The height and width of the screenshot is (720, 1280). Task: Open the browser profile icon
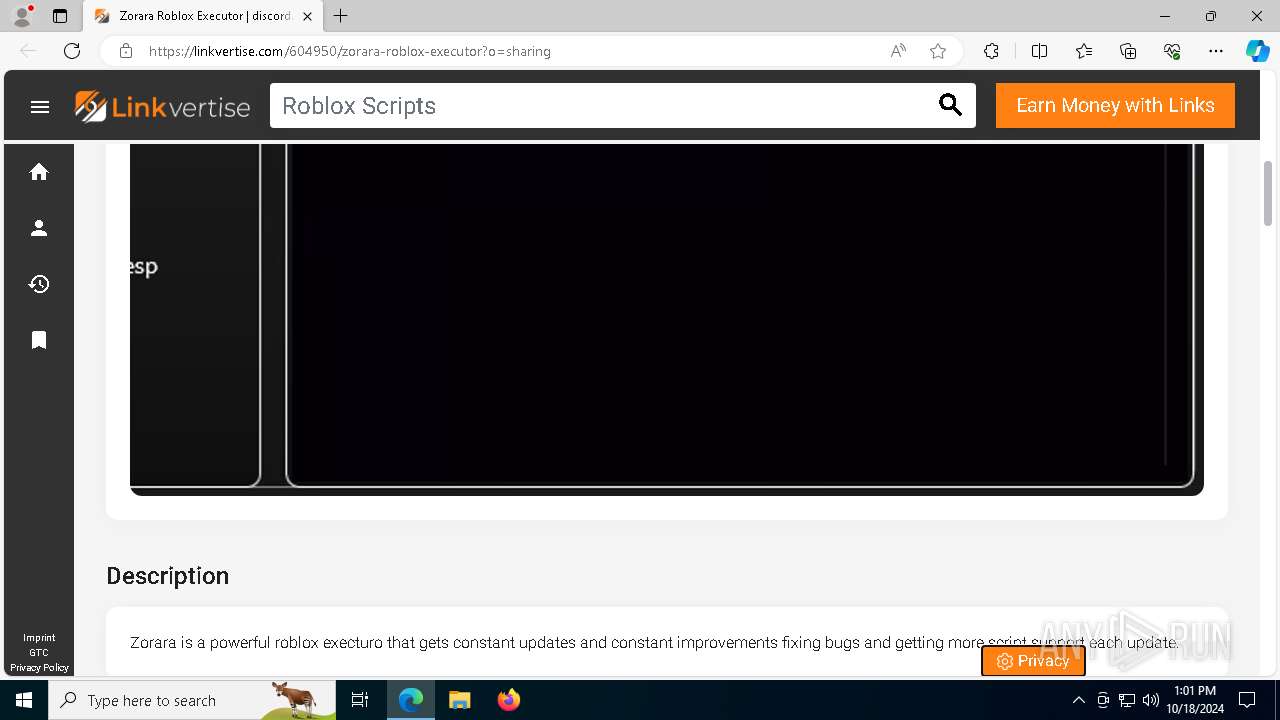(x=22, y=16)
